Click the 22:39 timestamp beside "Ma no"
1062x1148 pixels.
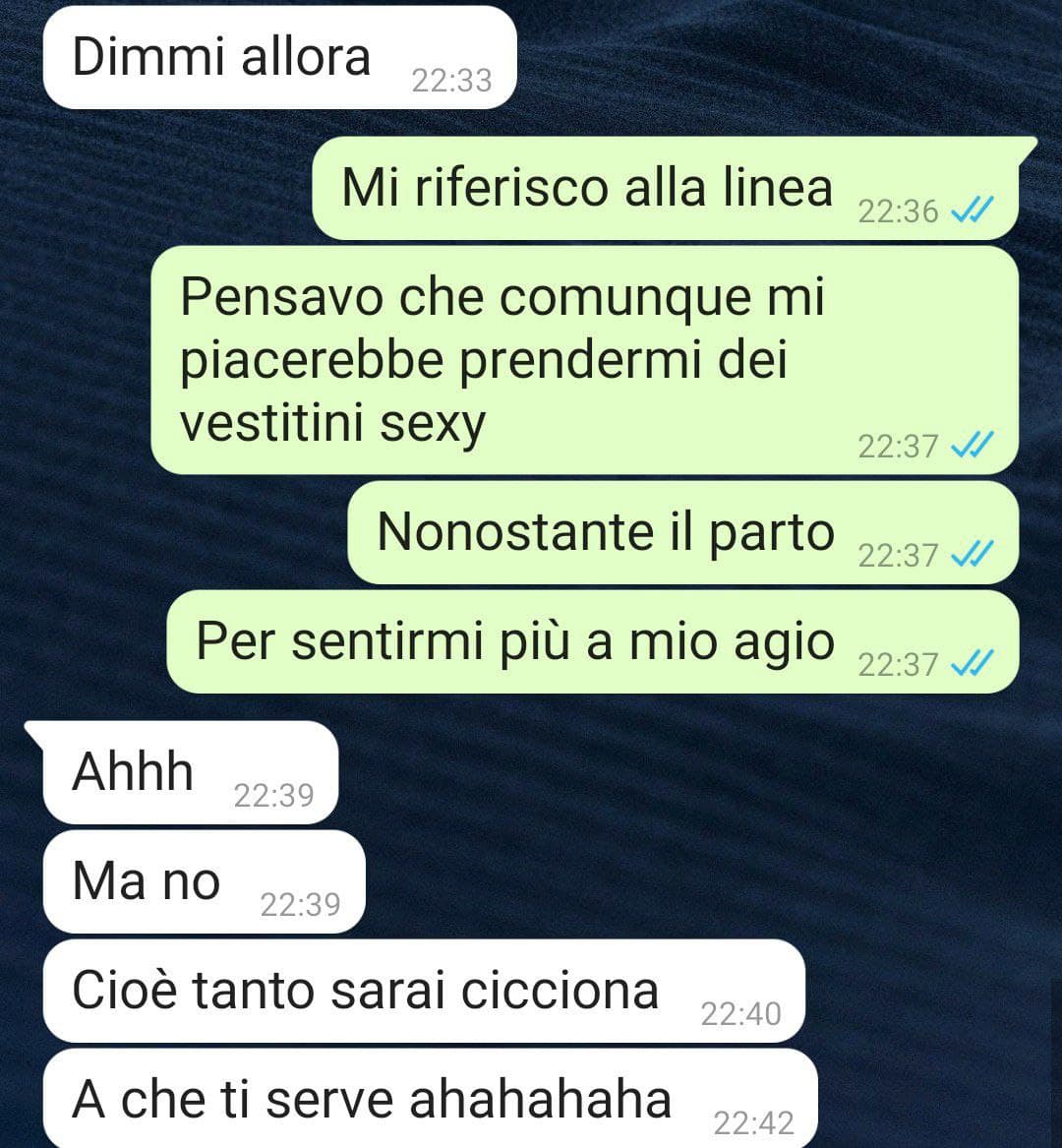click(x=300, y=906)
